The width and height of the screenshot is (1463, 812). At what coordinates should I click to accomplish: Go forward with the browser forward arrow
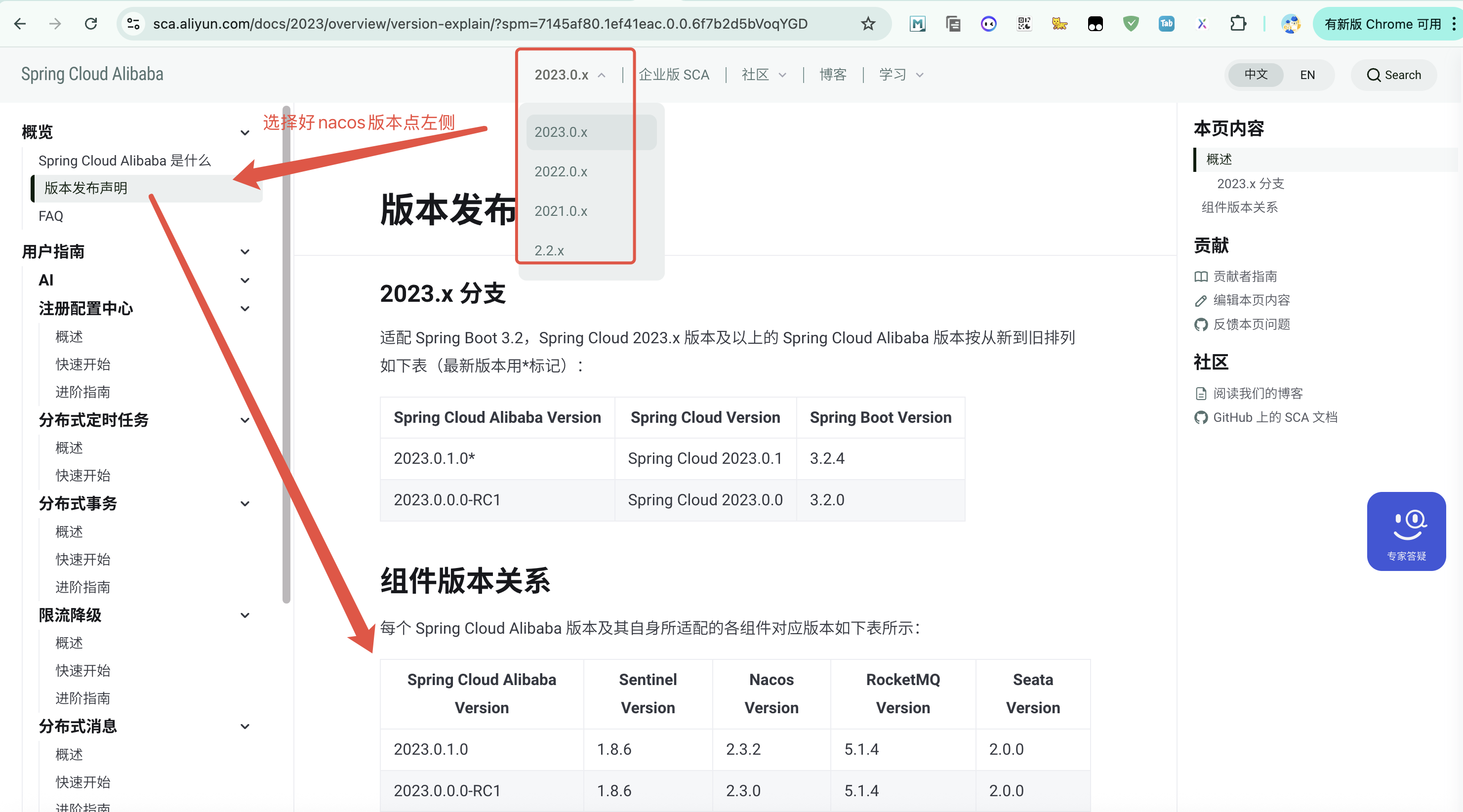pos(55,24)
